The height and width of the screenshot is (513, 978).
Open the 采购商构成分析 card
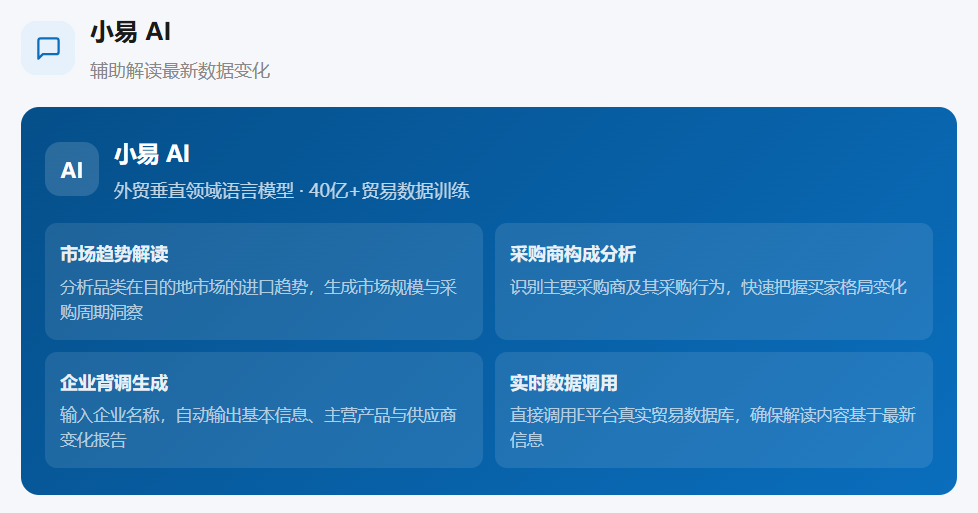pos(714,281)
